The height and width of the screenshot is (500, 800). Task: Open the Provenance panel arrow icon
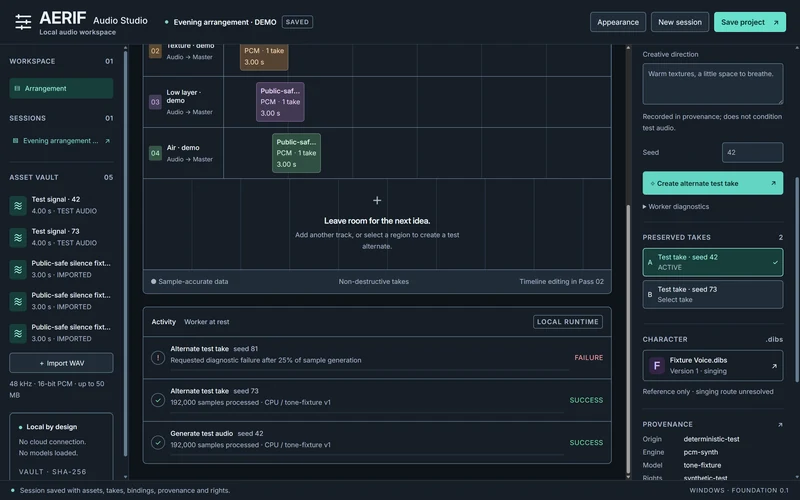pos(780,424)
